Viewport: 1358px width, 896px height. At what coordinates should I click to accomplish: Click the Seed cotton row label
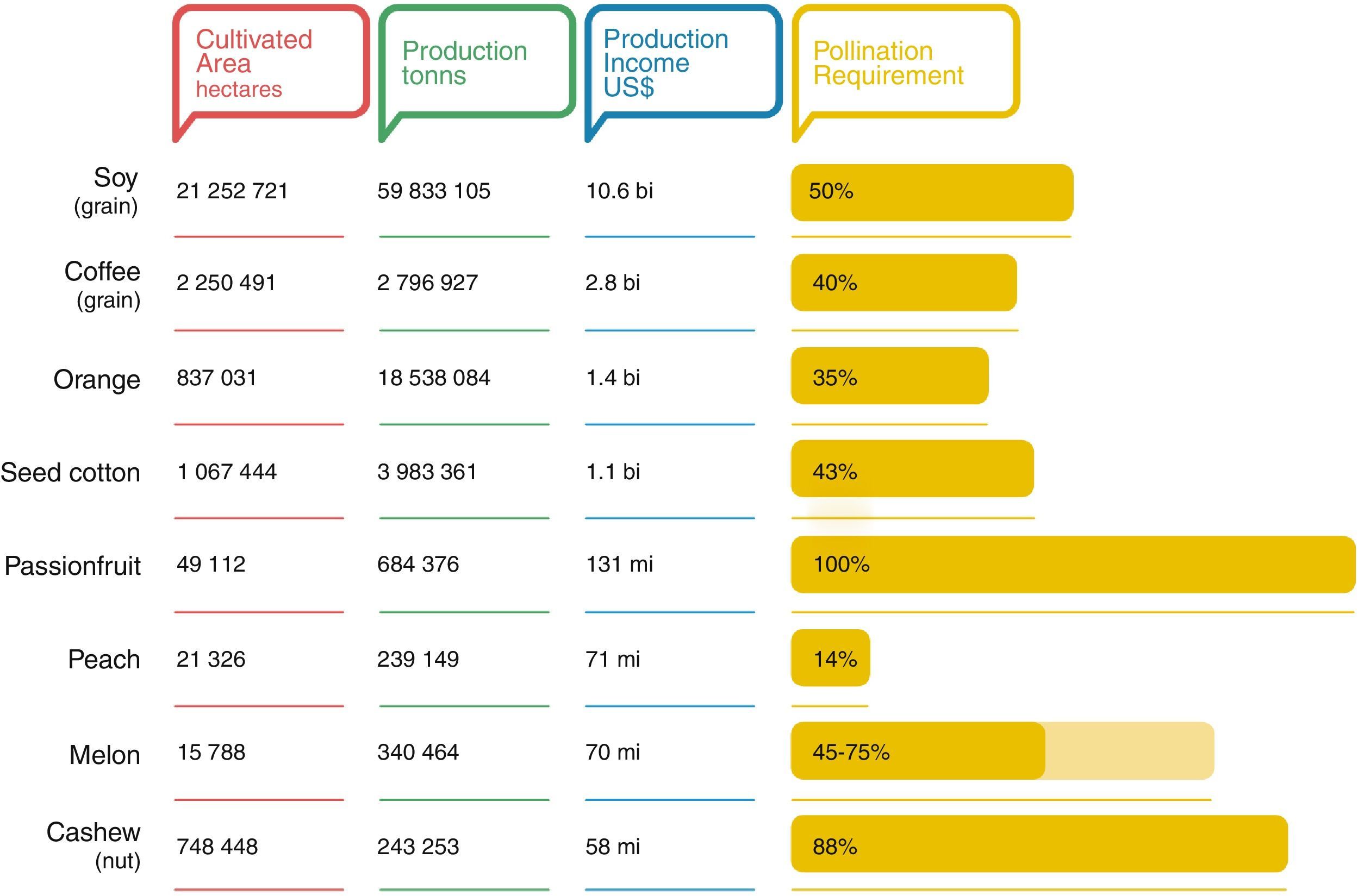click(x=70, y=473)
